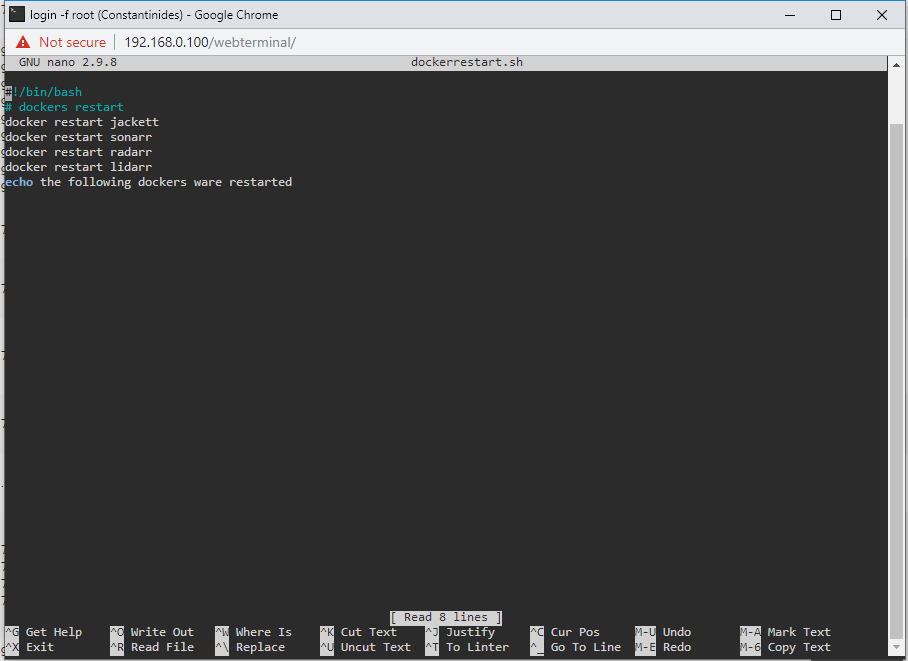Click the ^U Uncut Text shortcut
The width and height of the screenshot is (908, 661).
(365, 647)
